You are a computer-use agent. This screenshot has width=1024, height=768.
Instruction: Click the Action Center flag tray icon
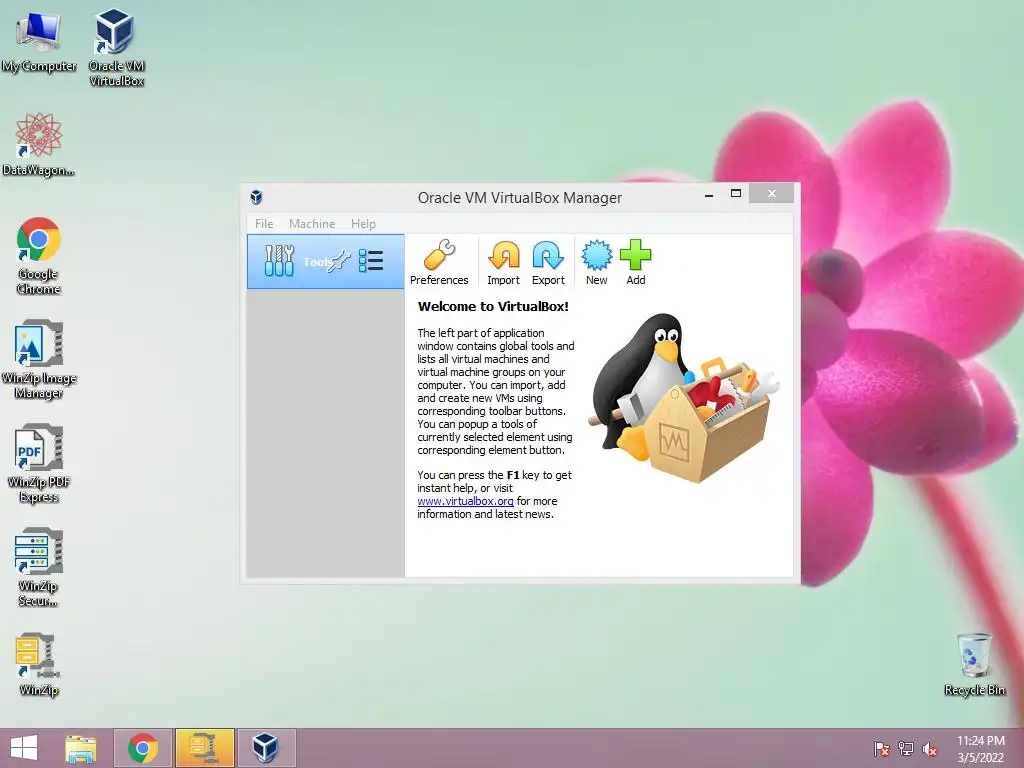[x=882, y=749]
